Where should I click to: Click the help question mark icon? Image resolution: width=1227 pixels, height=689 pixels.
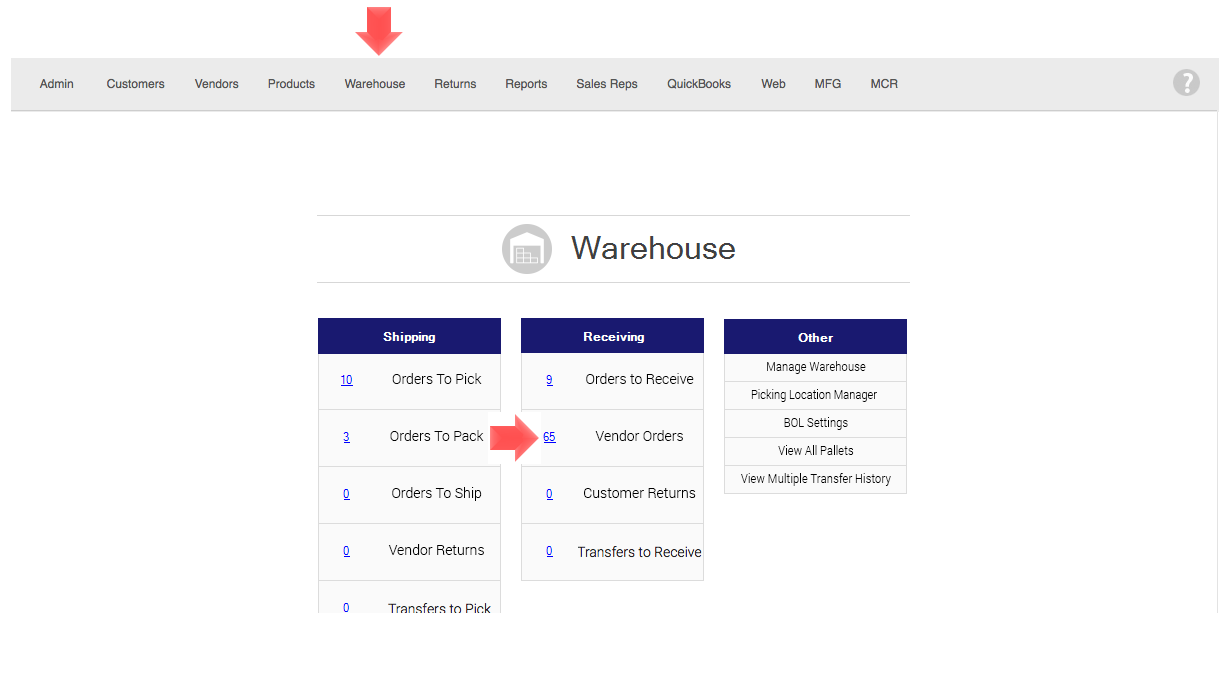(1185, 83)
